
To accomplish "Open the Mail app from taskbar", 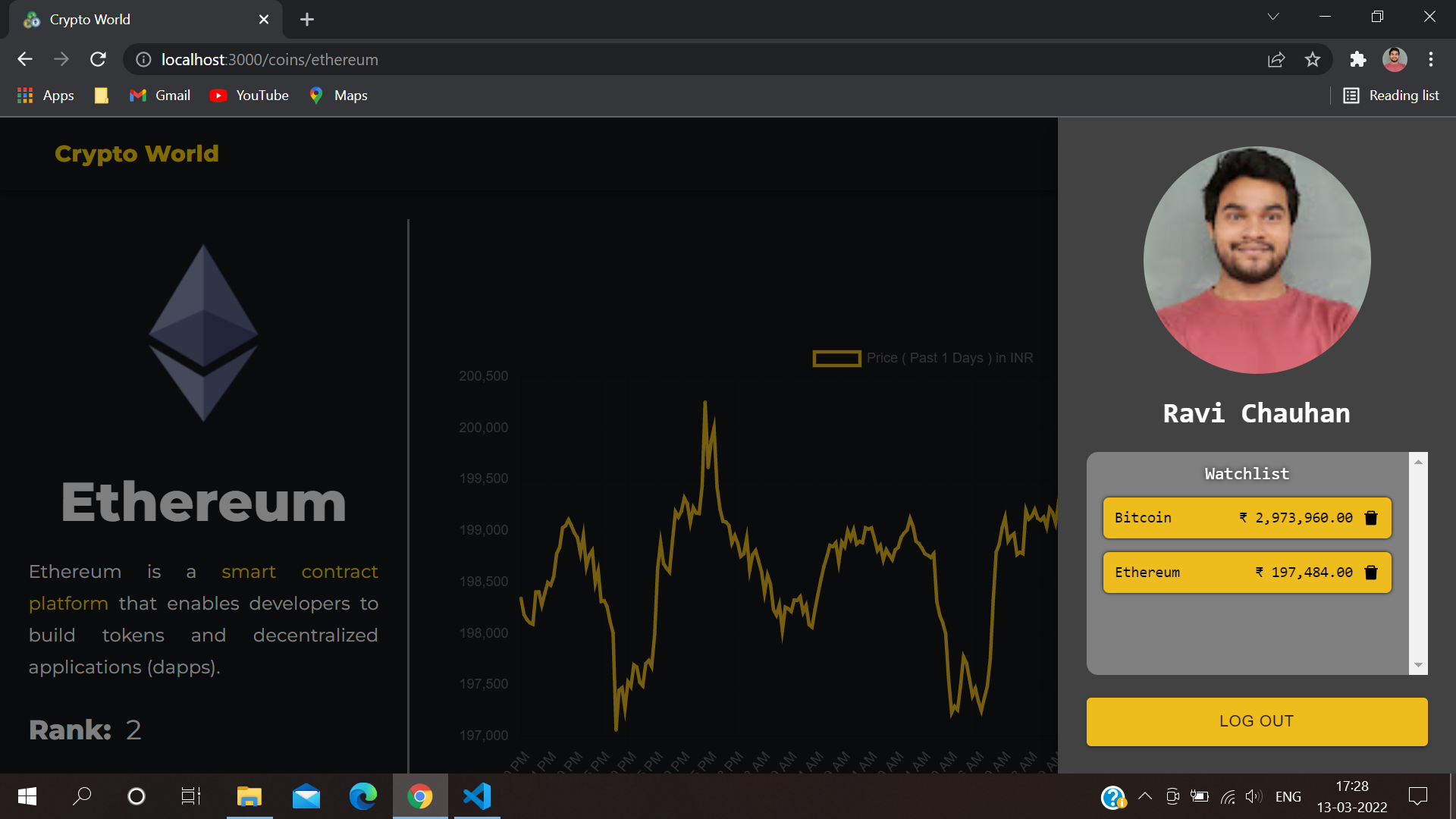I will [x=306, y=796].
